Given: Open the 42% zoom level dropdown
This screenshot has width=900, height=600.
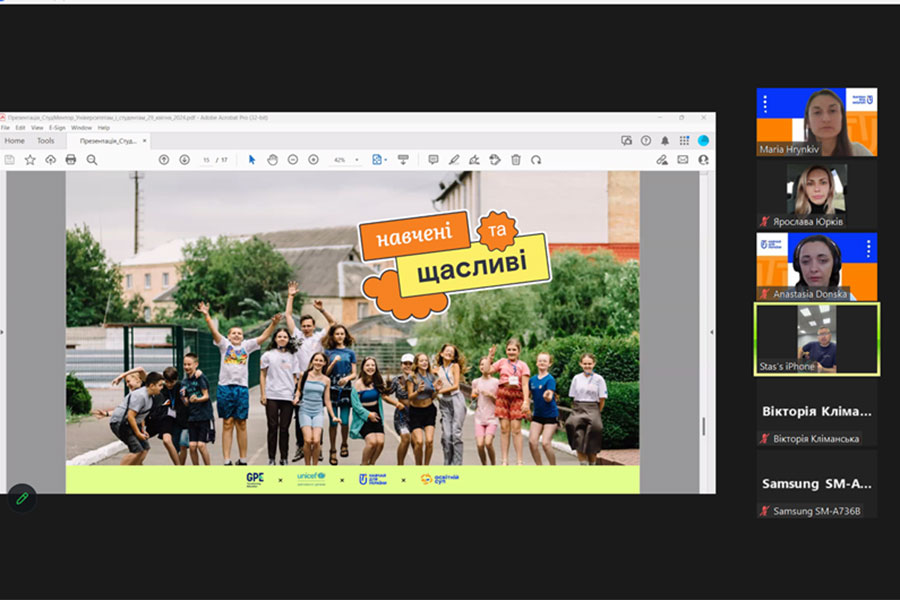Looking at the screenshot, I should pos(346,160).
